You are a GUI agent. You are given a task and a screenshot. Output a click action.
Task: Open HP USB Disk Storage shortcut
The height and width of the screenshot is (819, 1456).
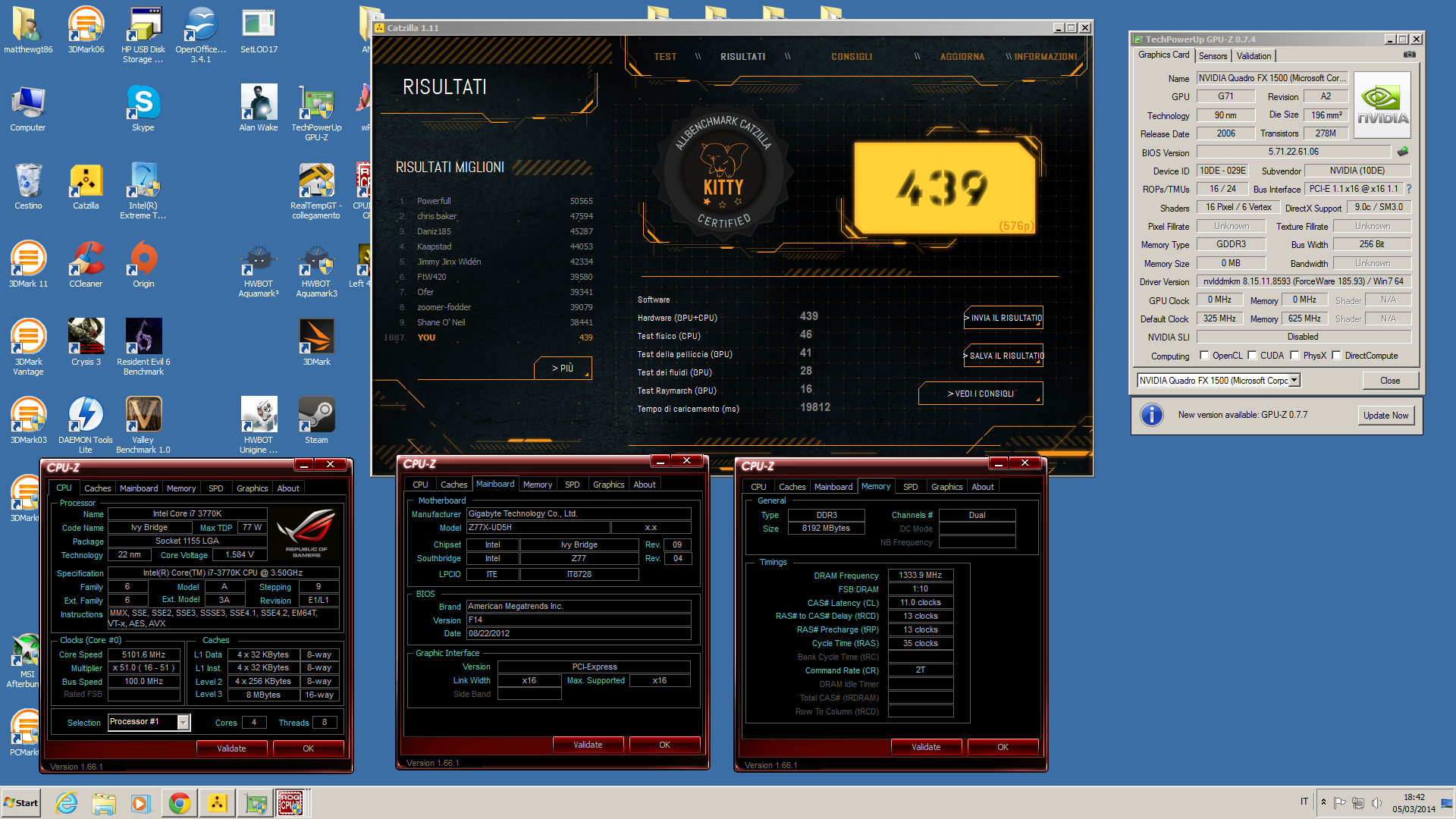click(x=143, y=35)
